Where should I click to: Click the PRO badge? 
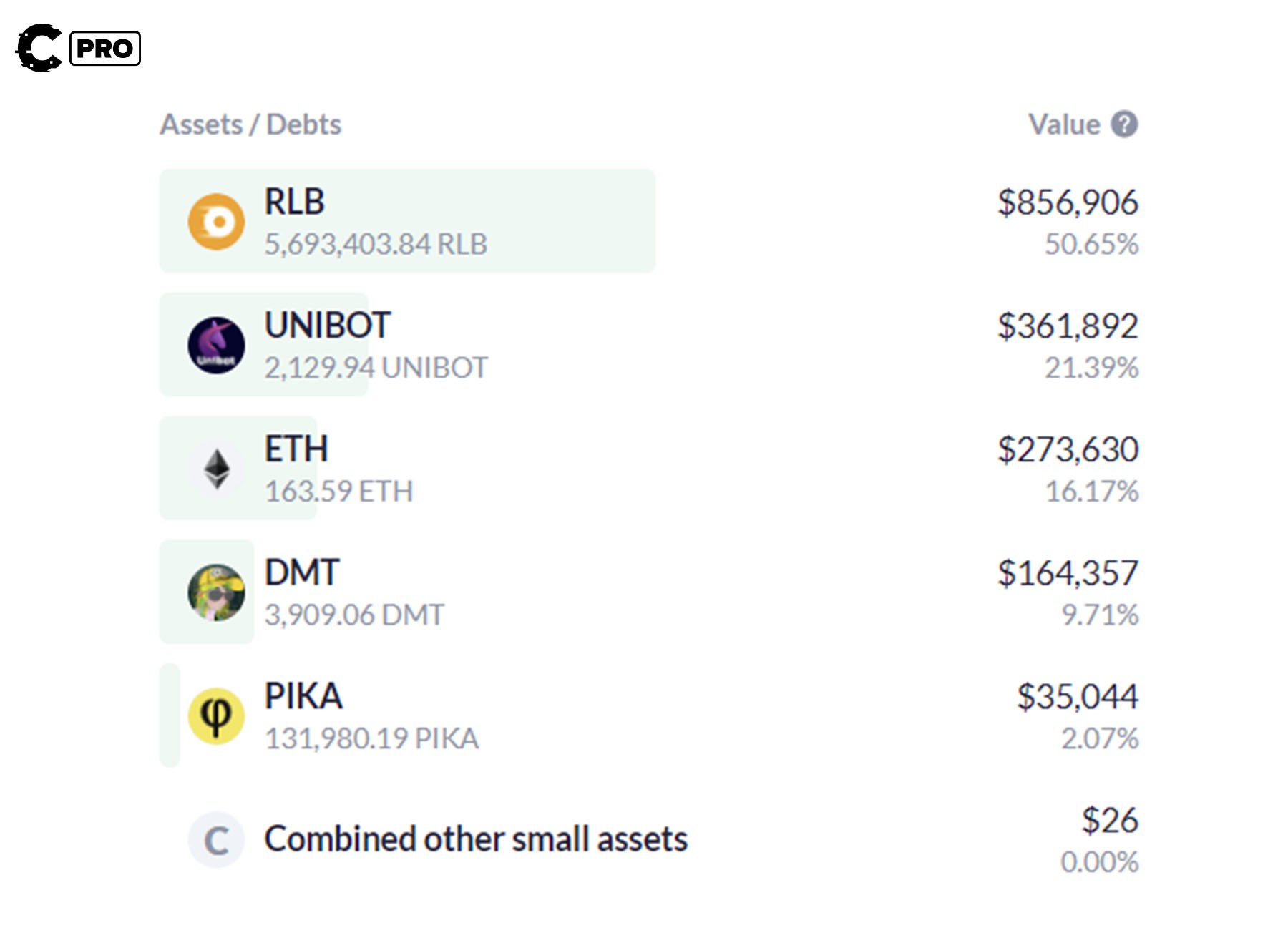(105, 49)
